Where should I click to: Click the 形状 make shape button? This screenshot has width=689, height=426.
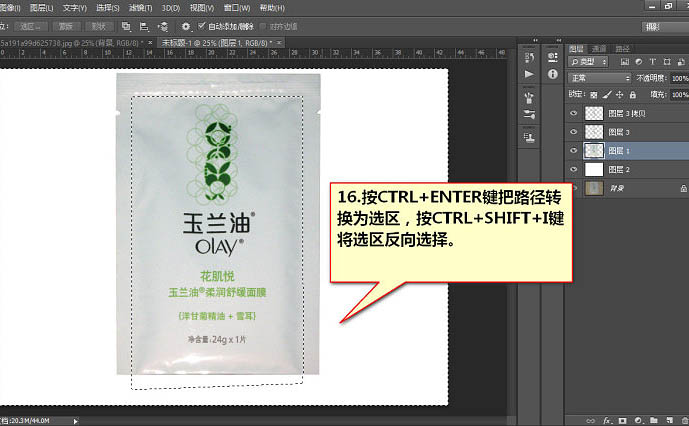[99, 26]
